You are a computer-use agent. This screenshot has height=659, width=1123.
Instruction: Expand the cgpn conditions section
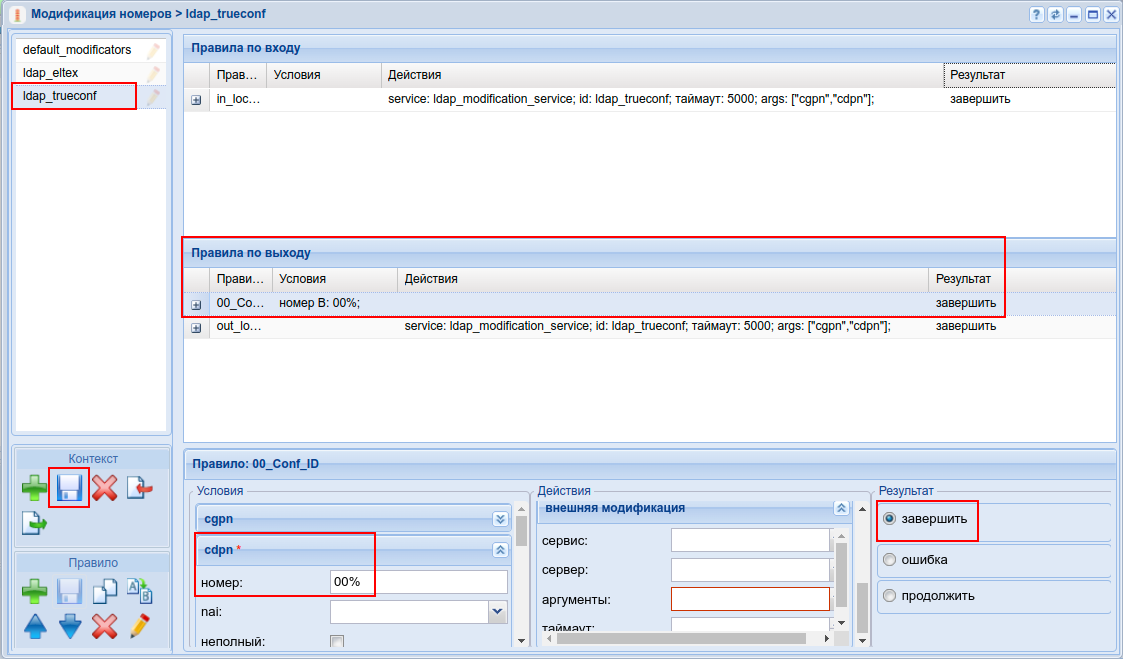pos(500,519)
